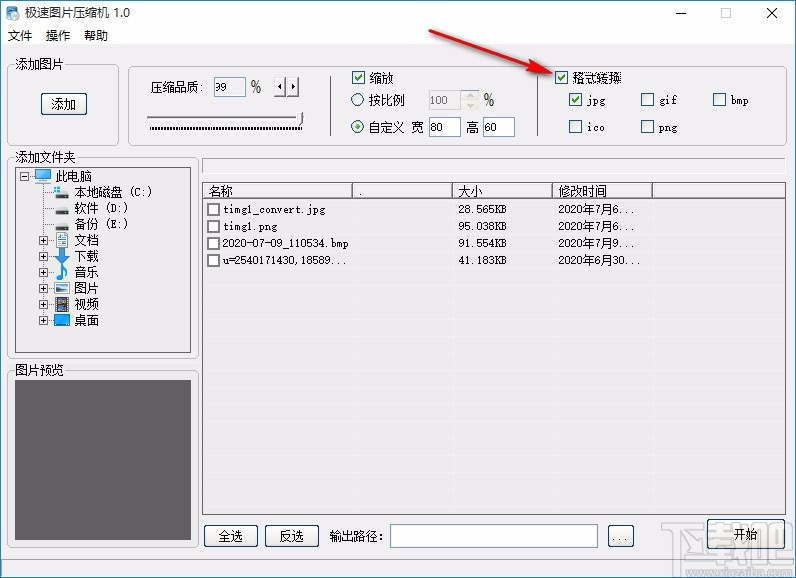Click the image preview area

[x=103, y=460]
